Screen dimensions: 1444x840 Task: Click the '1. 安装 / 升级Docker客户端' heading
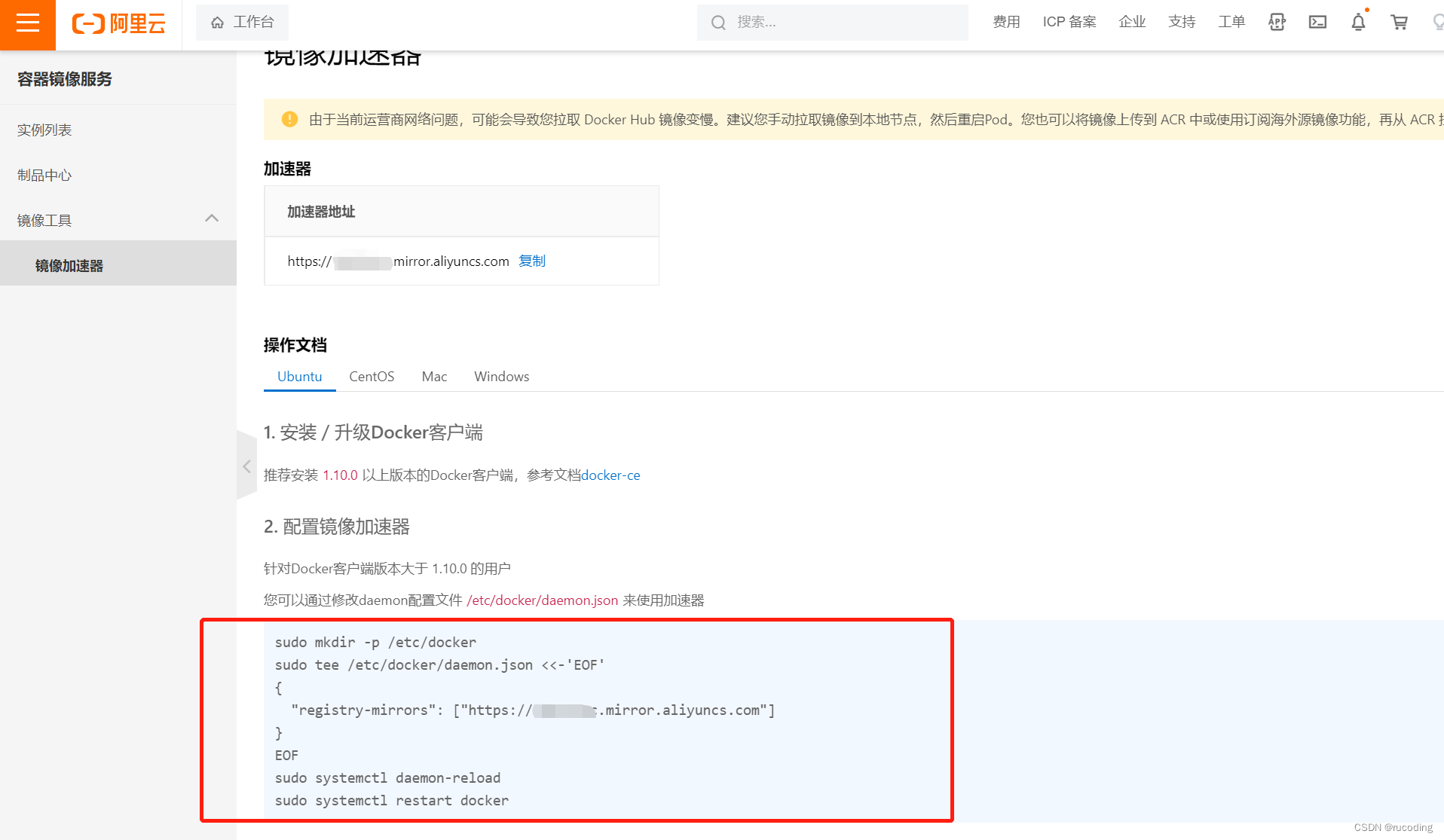[x=373, y=432]
